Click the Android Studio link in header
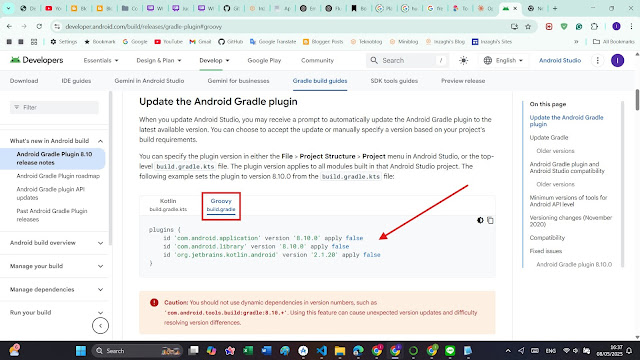Viewport: 640px width, 360px height. tap(560, 60)
